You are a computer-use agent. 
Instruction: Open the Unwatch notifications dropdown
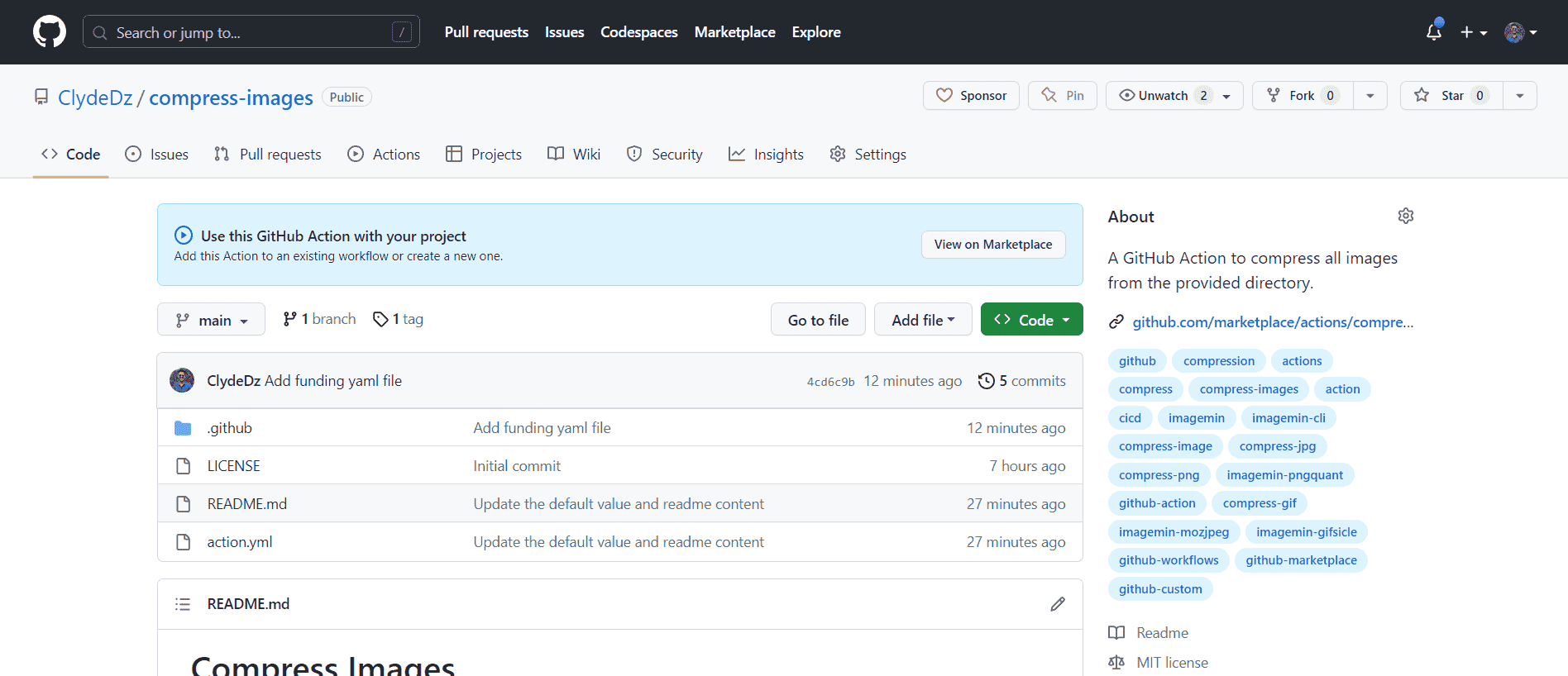click(x=1174, y=96)
